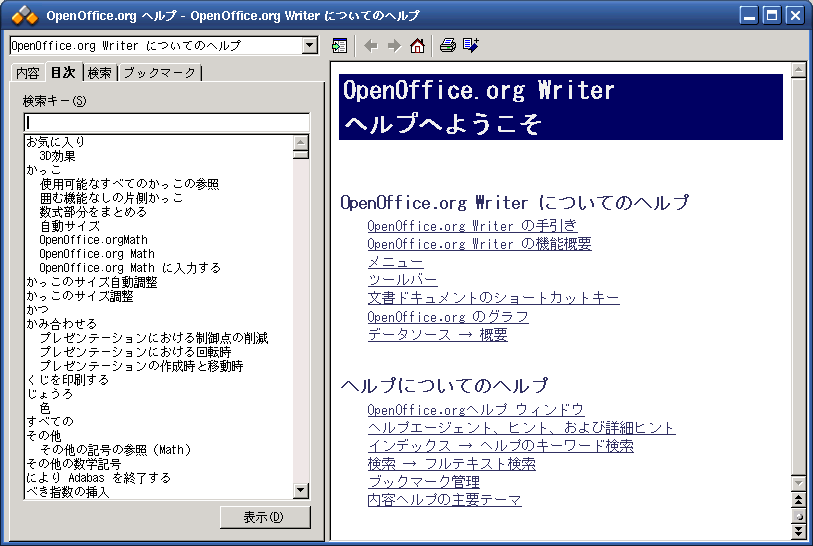
Task: Toggle the navigation pane icon
Action: pos(340,46)
